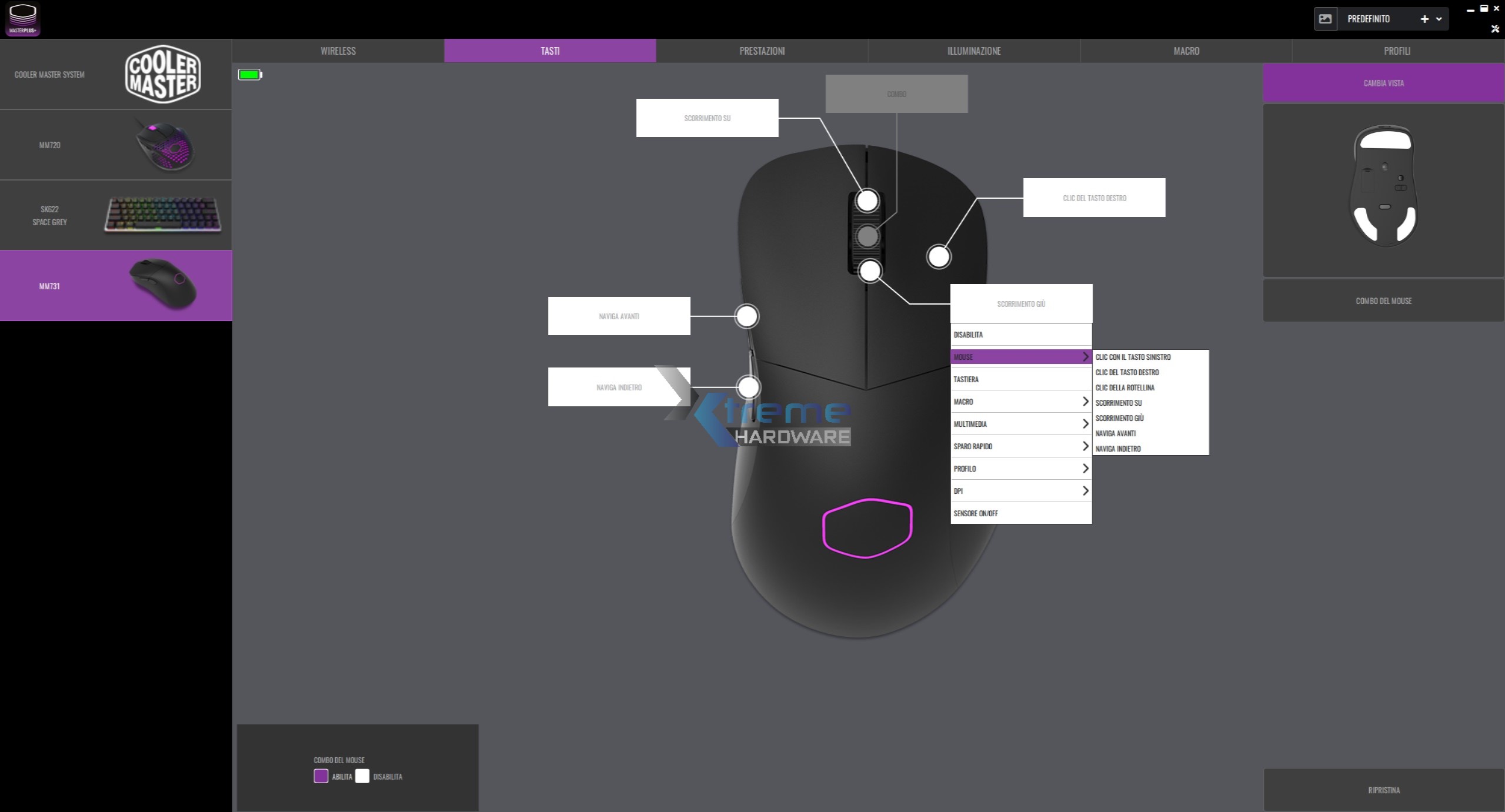Click the right-click button node on mouse

tap(938, 257)
